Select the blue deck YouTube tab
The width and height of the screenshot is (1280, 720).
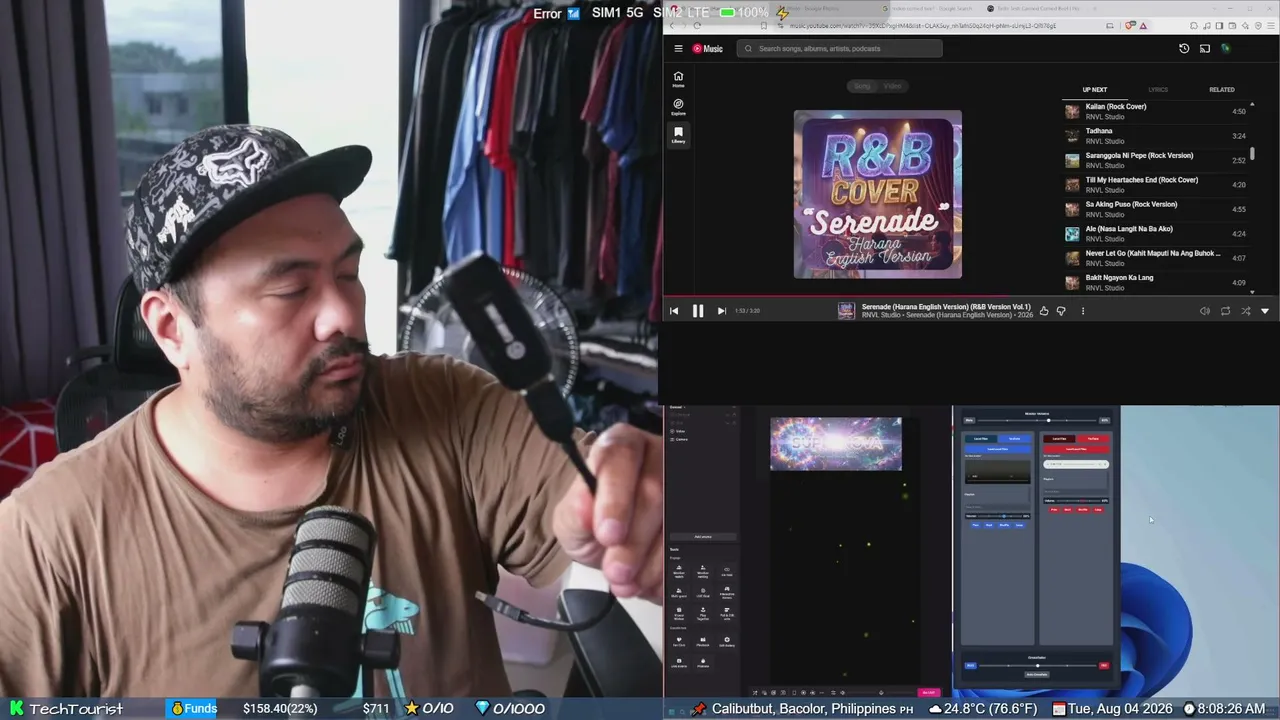tap(1014, 438)
